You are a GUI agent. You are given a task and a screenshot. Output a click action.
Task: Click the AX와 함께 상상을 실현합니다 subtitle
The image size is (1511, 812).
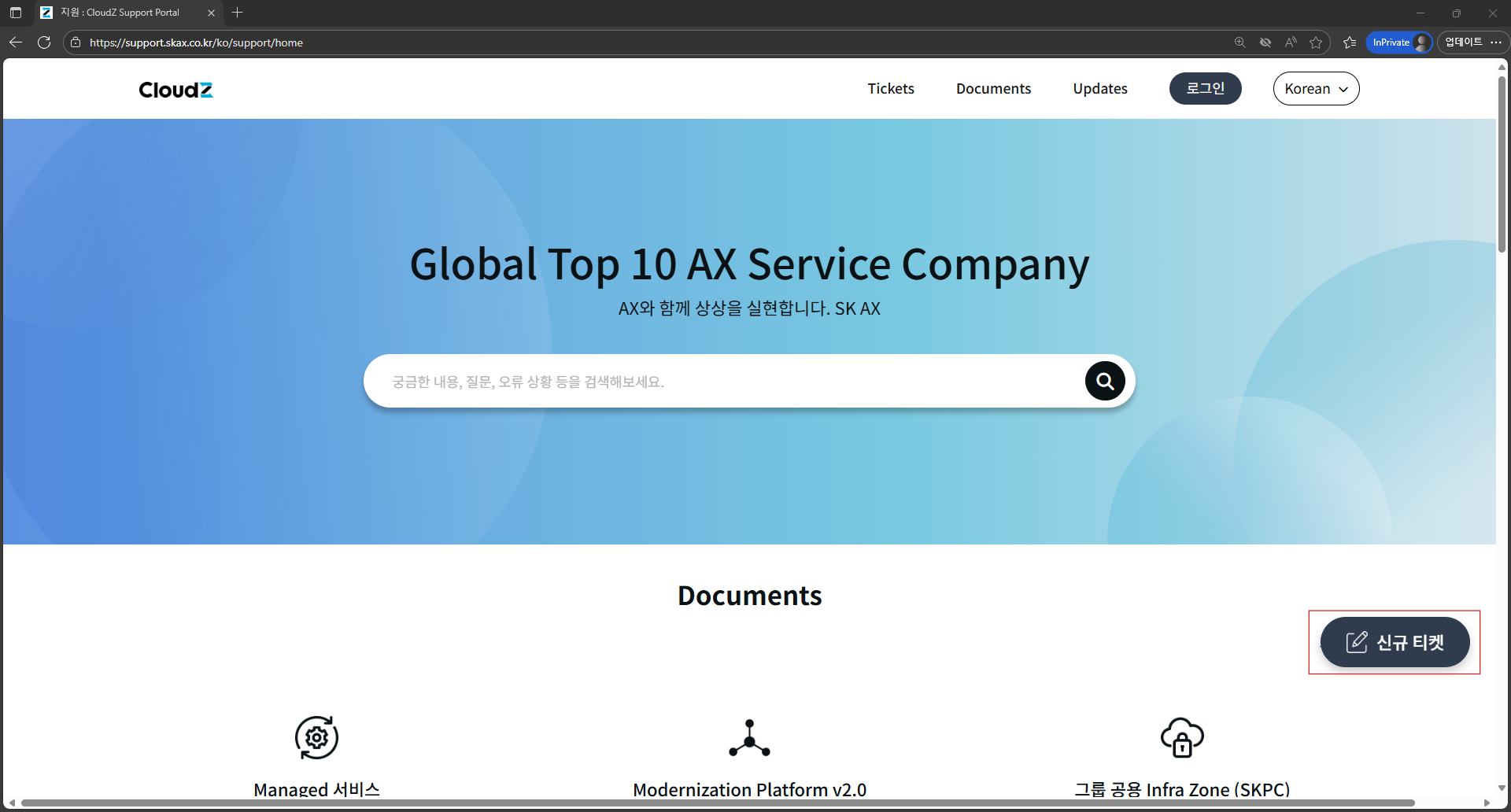749,308
